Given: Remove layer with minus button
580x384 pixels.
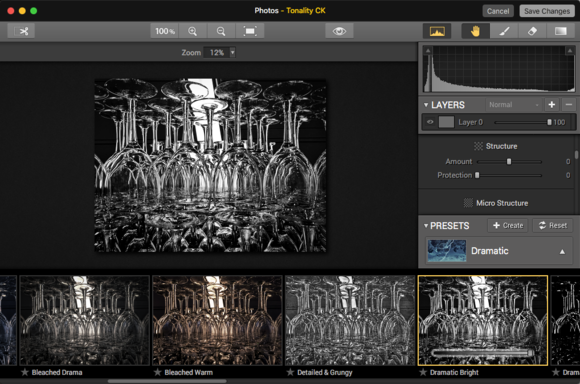Looking at the screenshot, I should [x=569, y=105].
